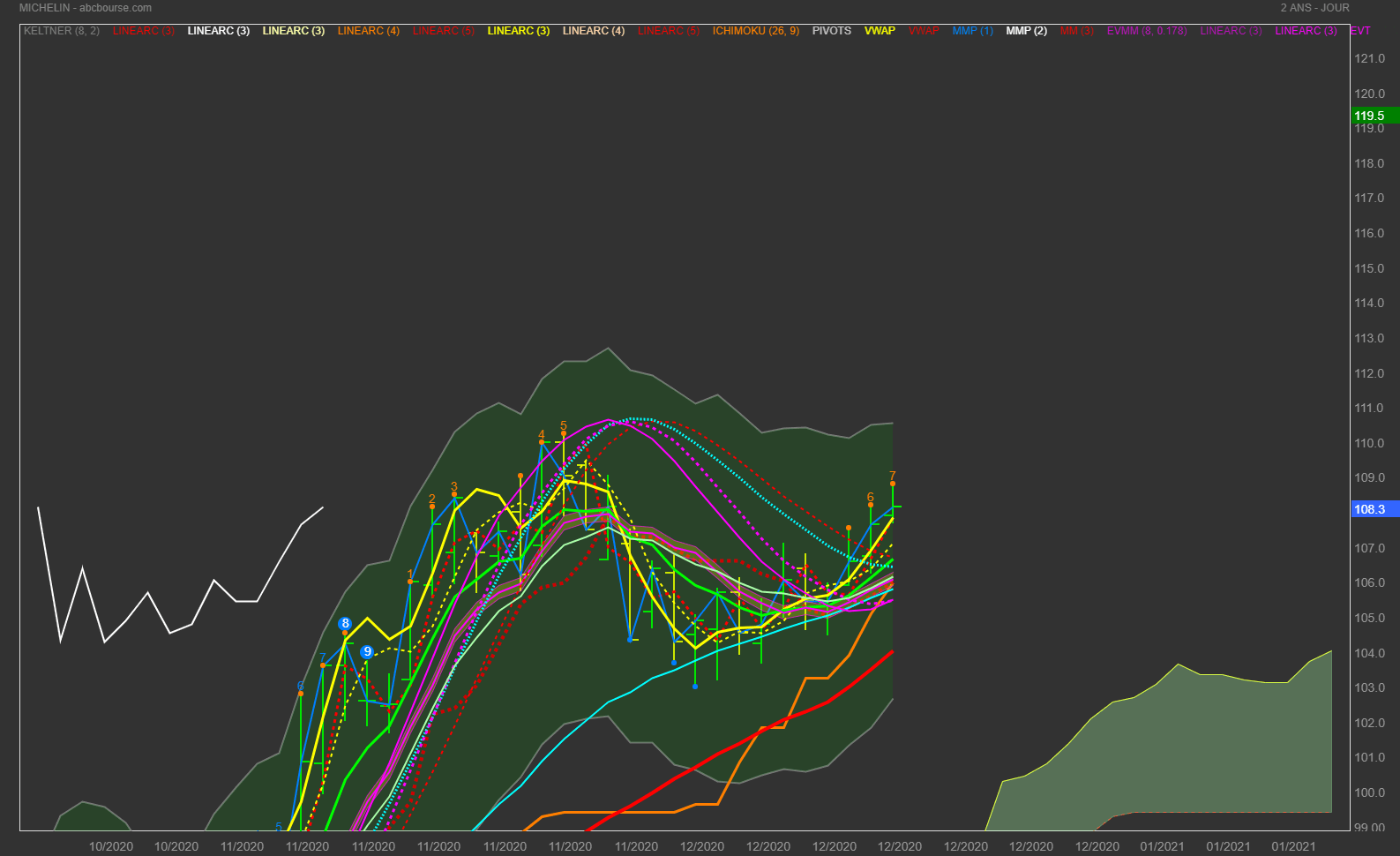
Task: Click the 121.0 price axis label
Action: (x=1369, y=58)
